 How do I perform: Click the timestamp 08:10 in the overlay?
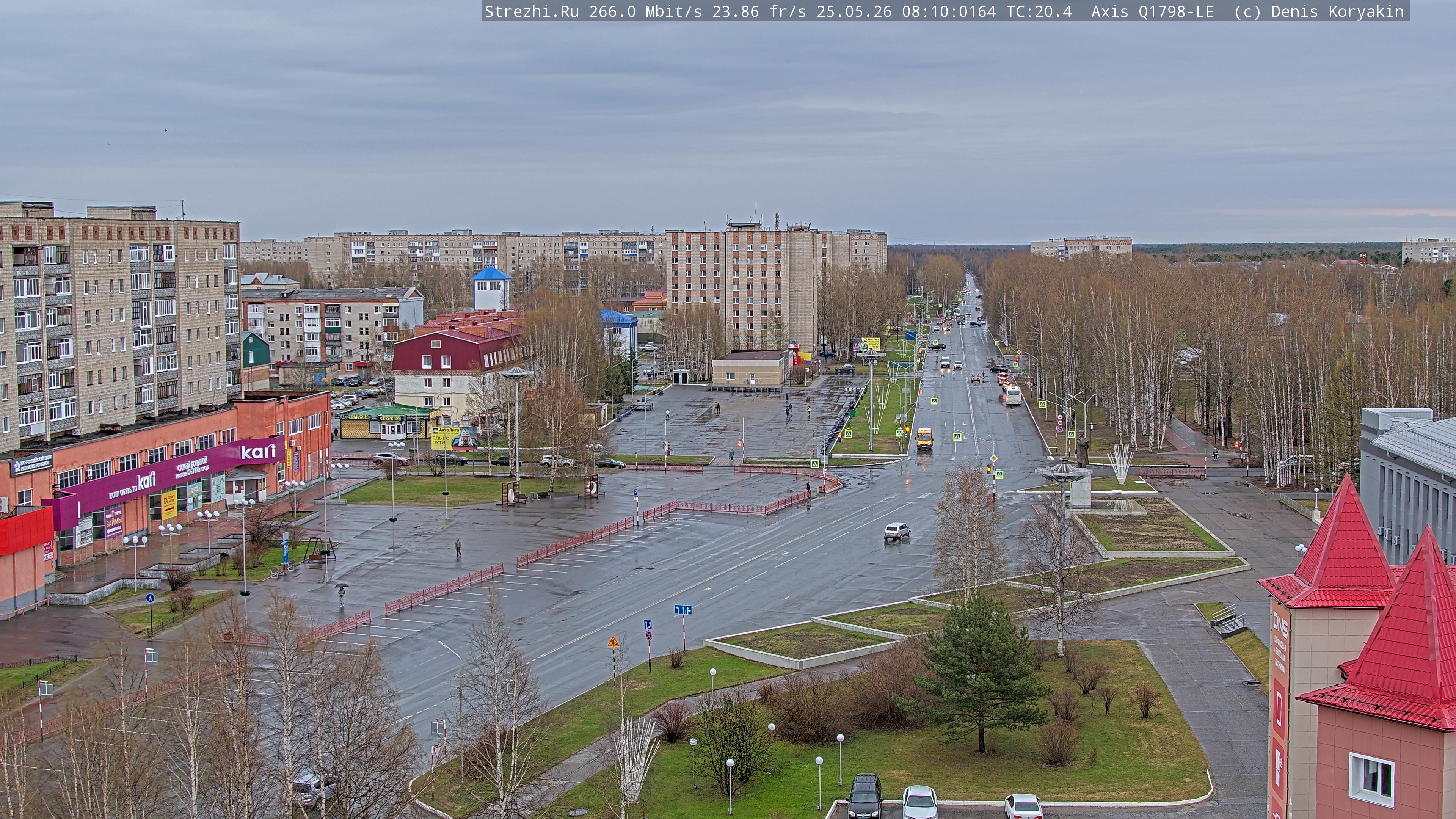(x=925, y=11)
